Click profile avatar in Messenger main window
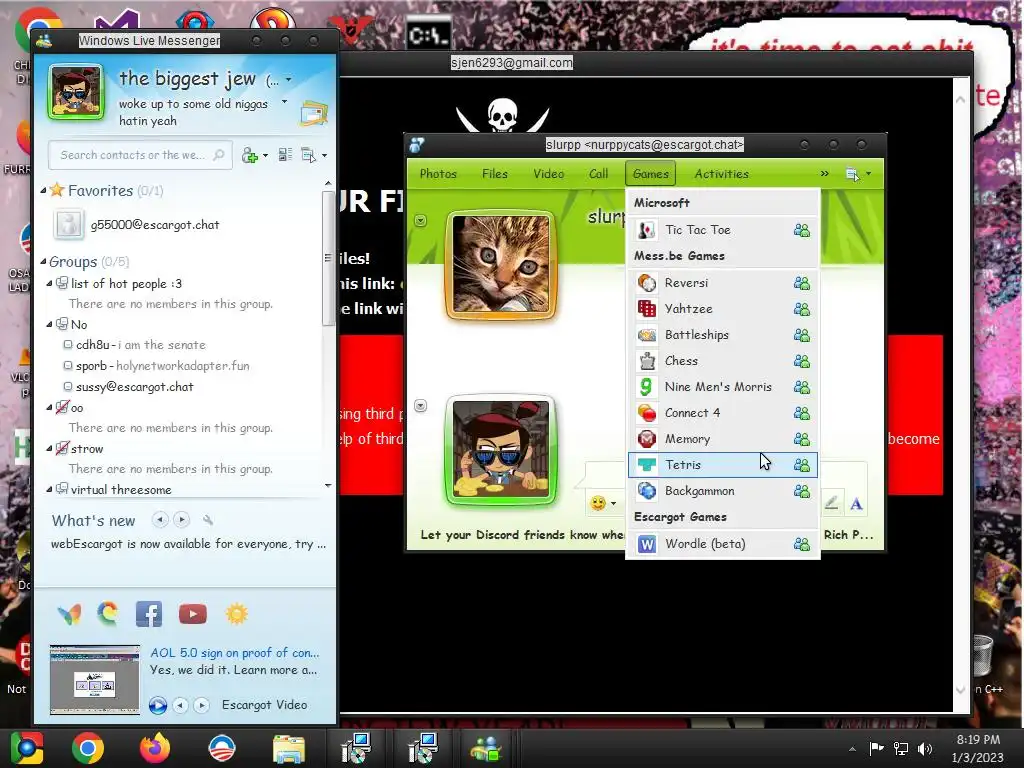 point(76,92)
